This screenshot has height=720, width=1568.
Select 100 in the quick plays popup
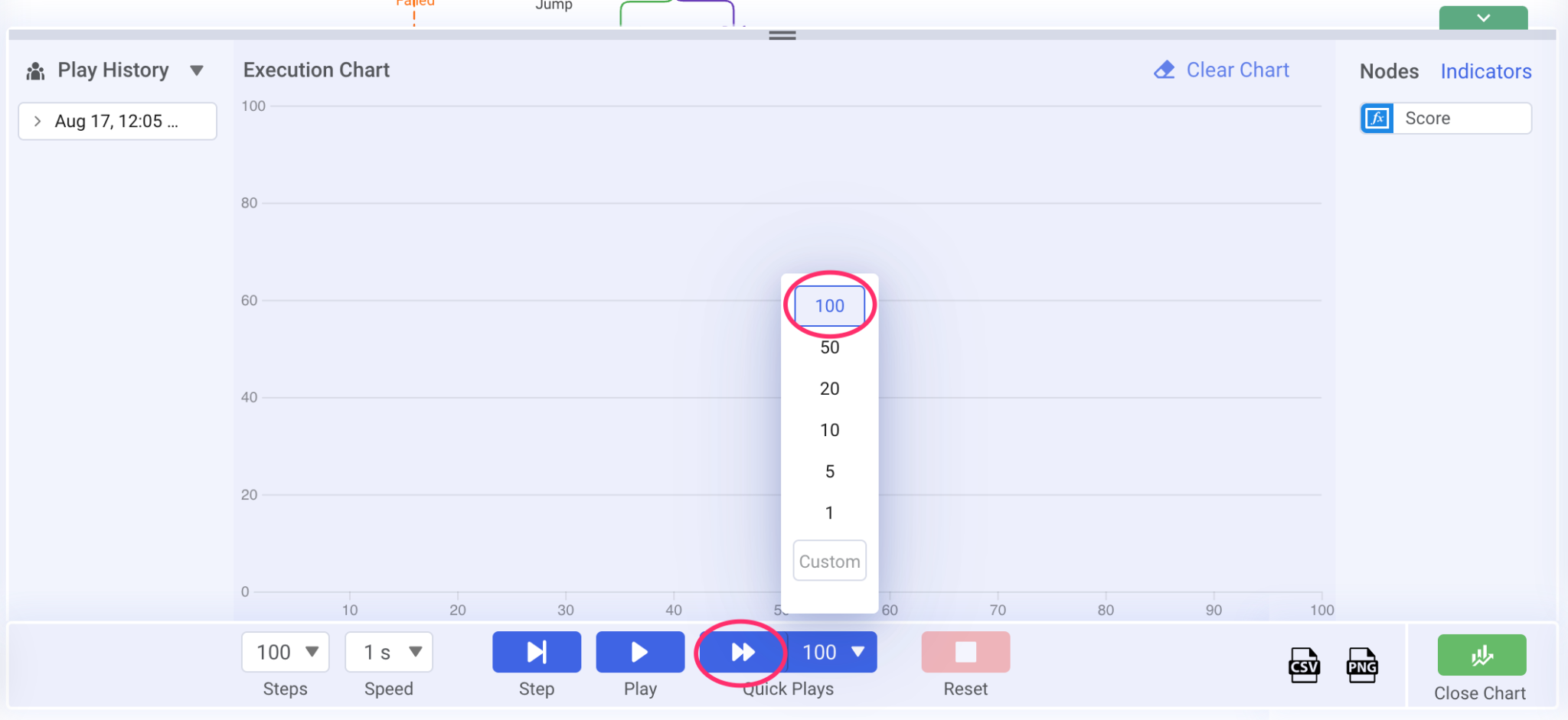[829, 305]
